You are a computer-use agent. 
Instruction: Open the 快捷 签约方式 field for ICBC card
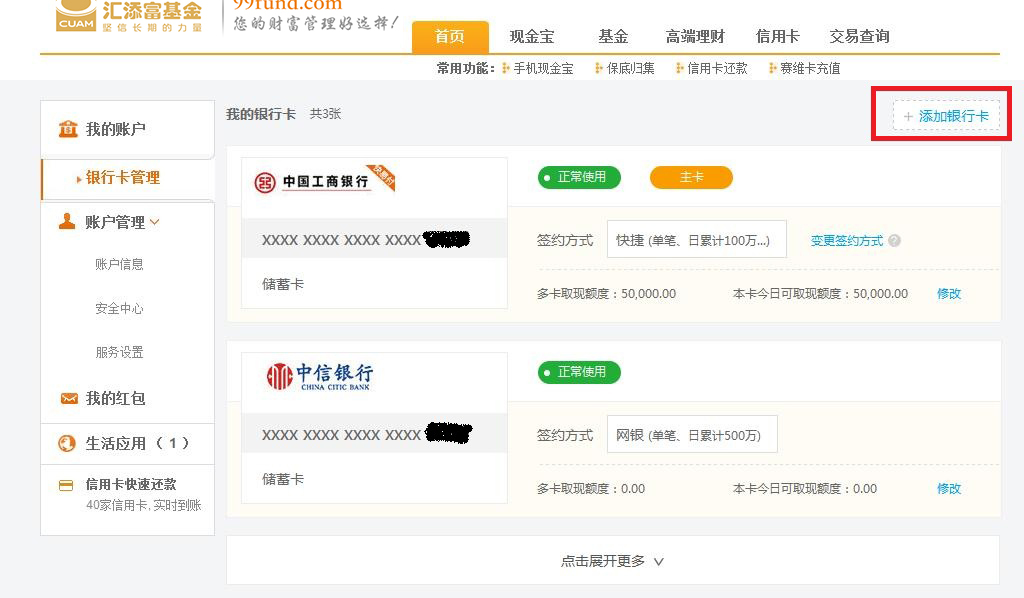click(x=696, y=240)
